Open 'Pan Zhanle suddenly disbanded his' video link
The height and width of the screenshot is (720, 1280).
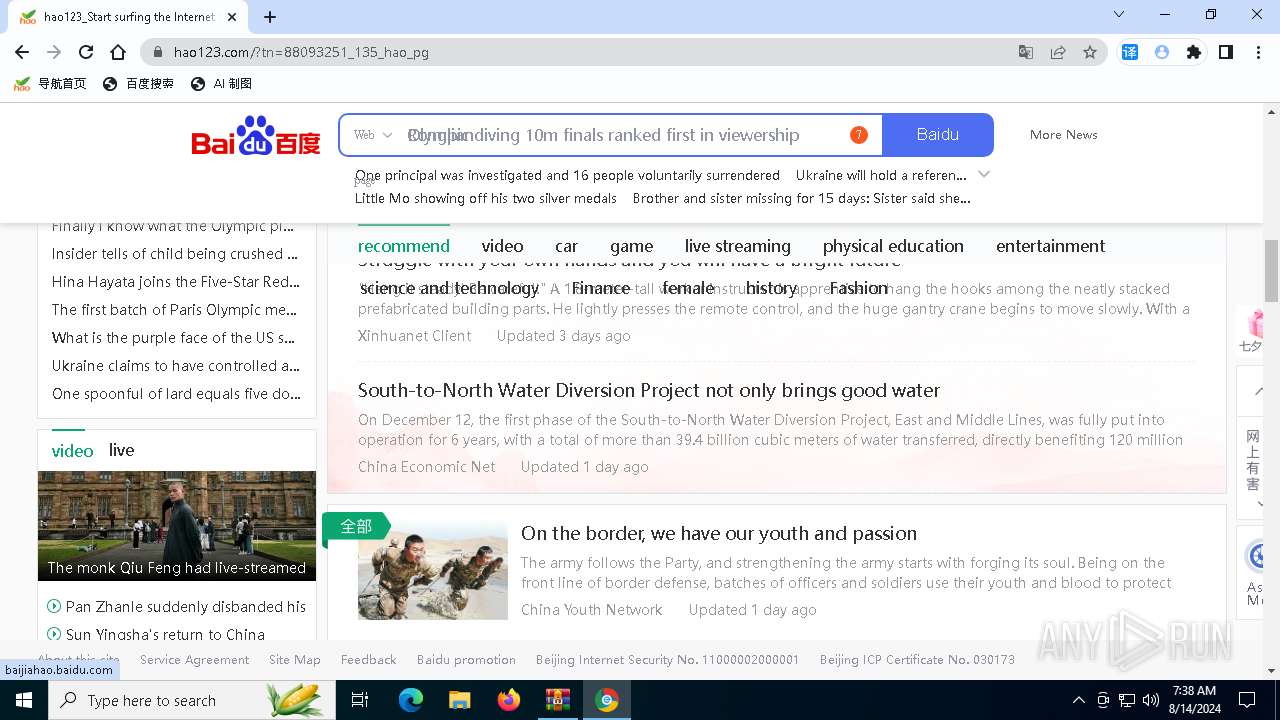pos(186,607)
